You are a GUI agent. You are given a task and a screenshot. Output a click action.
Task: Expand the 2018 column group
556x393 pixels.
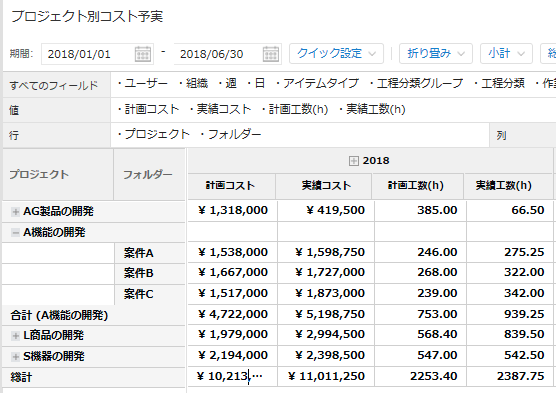354,161
